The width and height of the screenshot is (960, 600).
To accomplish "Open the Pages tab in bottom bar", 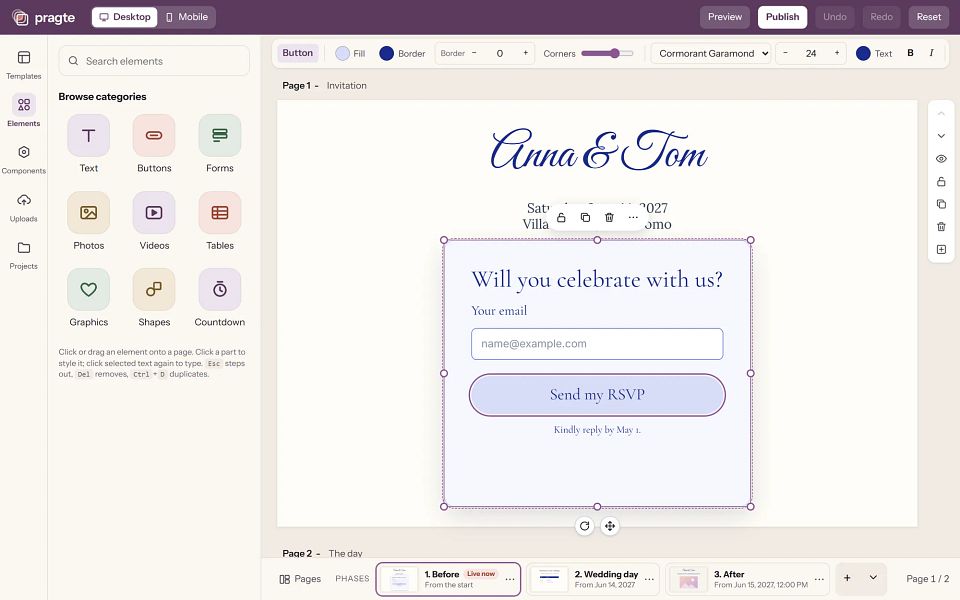I will pyautogui.click(x=300, y=579).
